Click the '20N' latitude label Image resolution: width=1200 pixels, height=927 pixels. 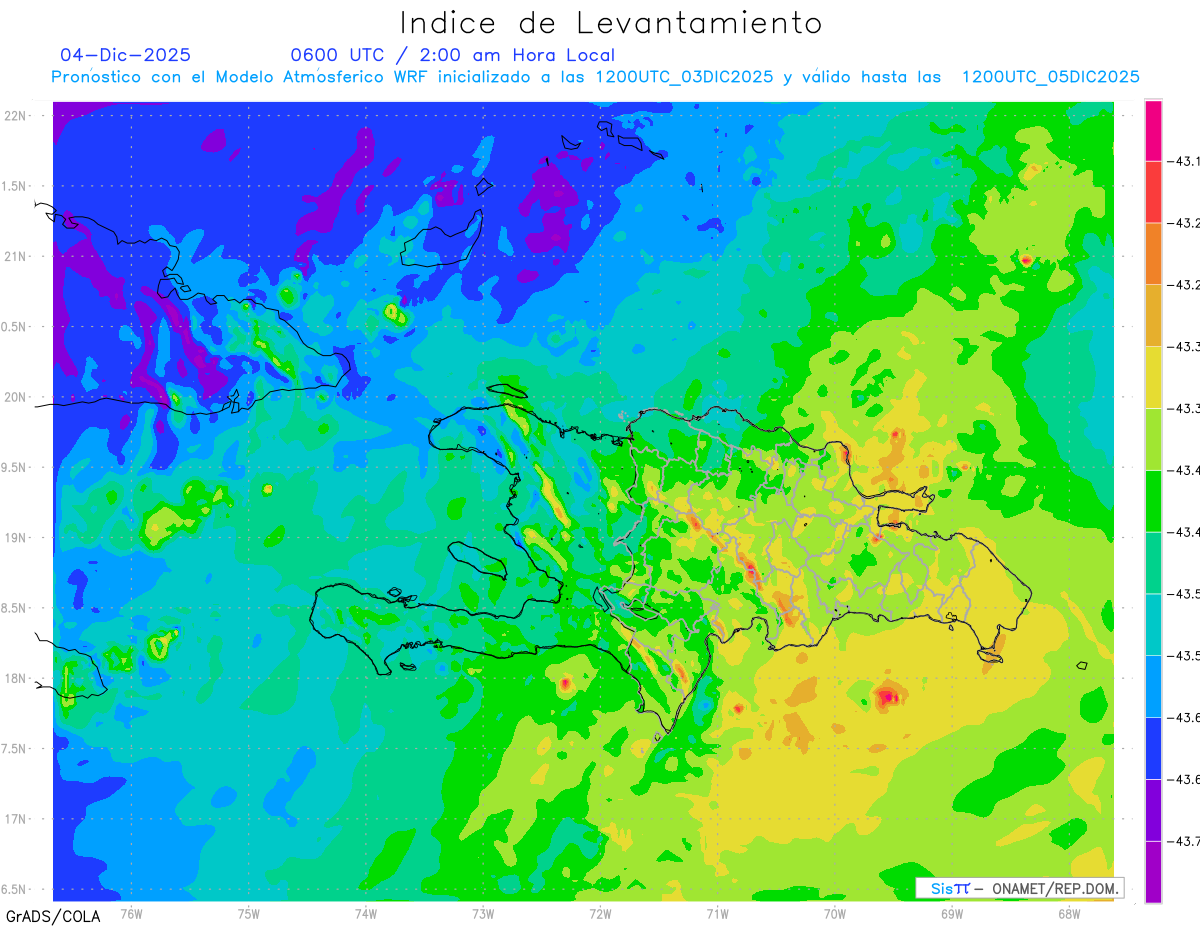(17, 397)
